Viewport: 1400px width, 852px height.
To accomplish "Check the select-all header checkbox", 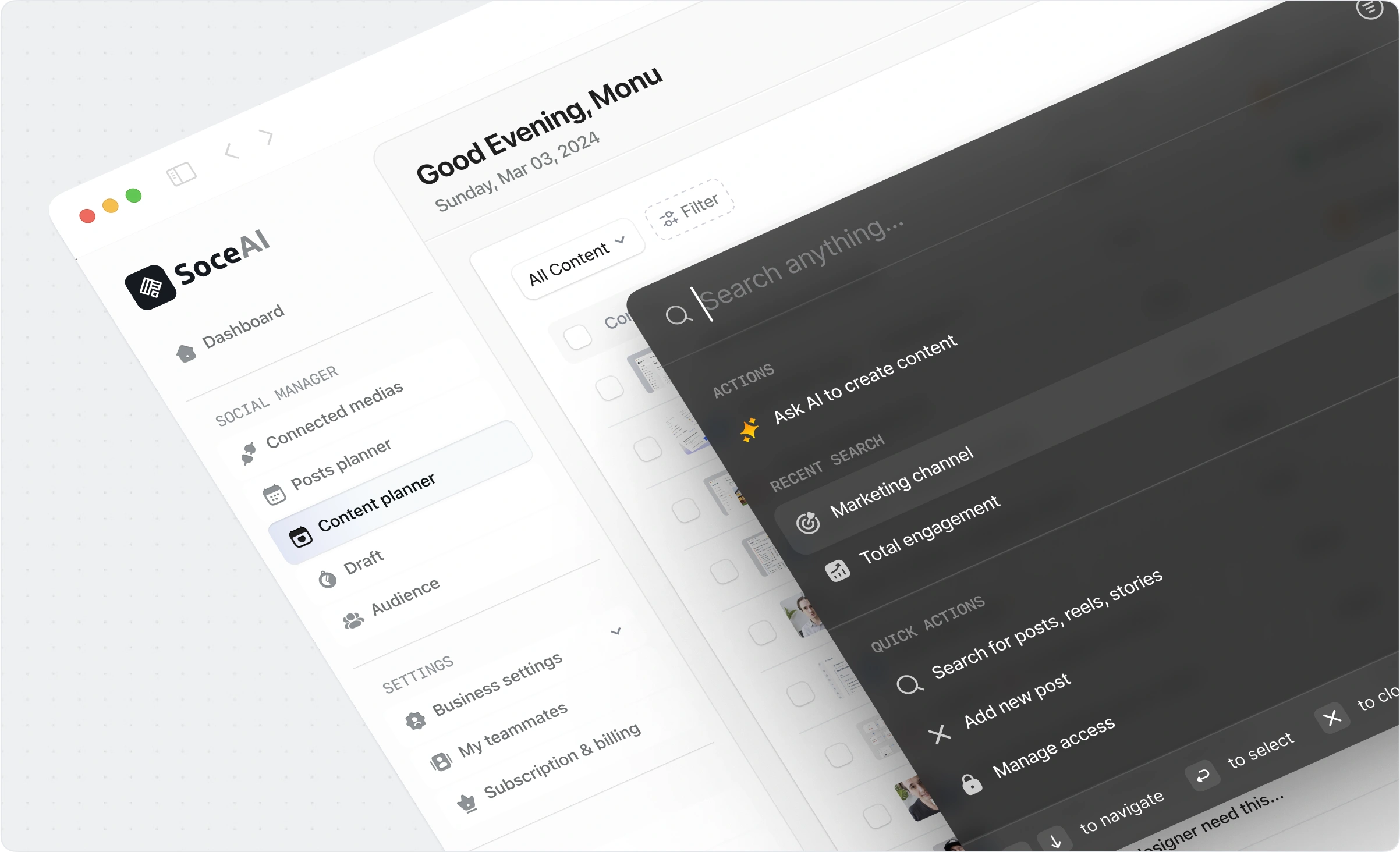I will 577,337.
